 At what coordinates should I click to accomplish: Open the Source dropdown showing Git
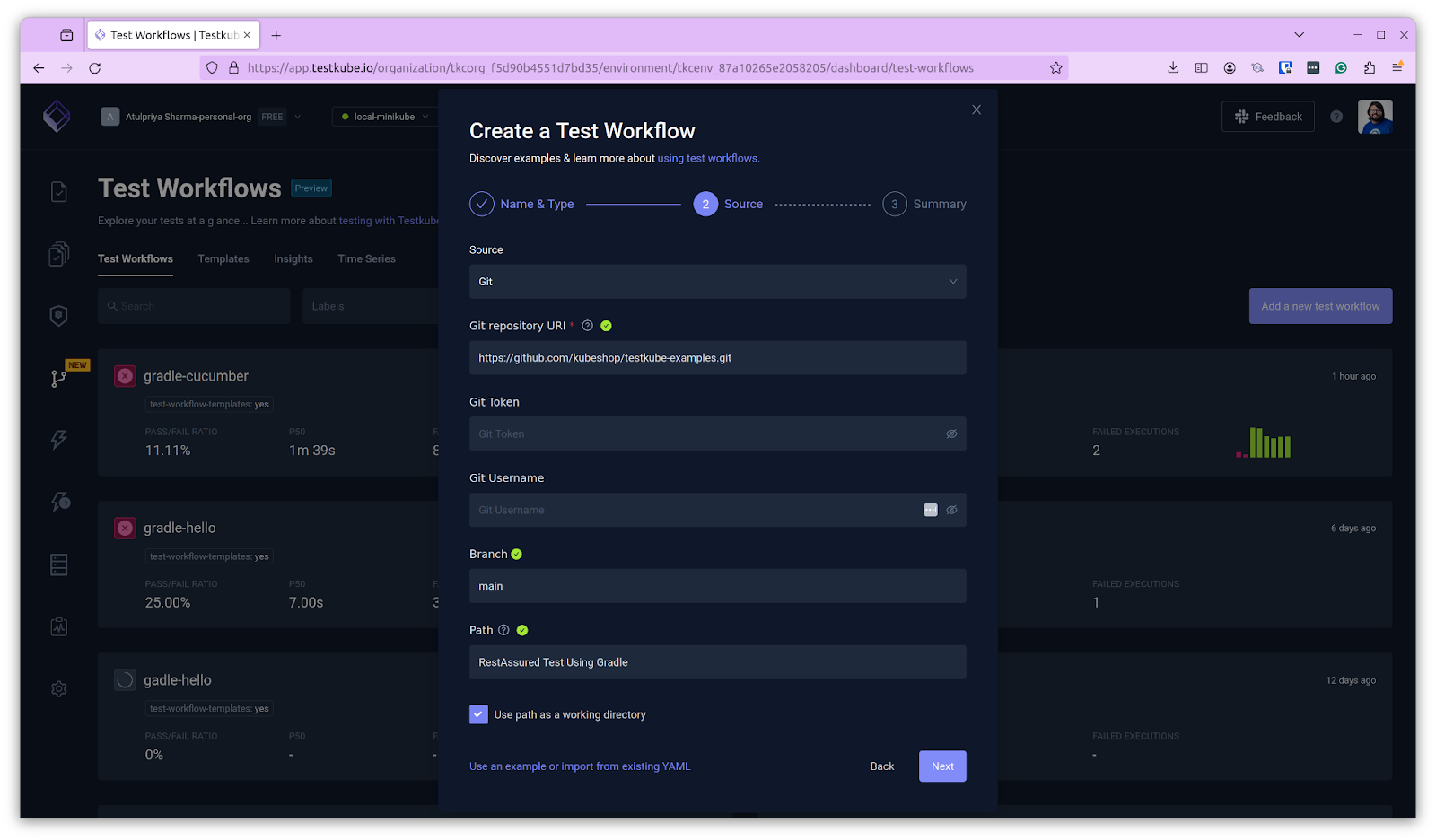coord(717,282)
